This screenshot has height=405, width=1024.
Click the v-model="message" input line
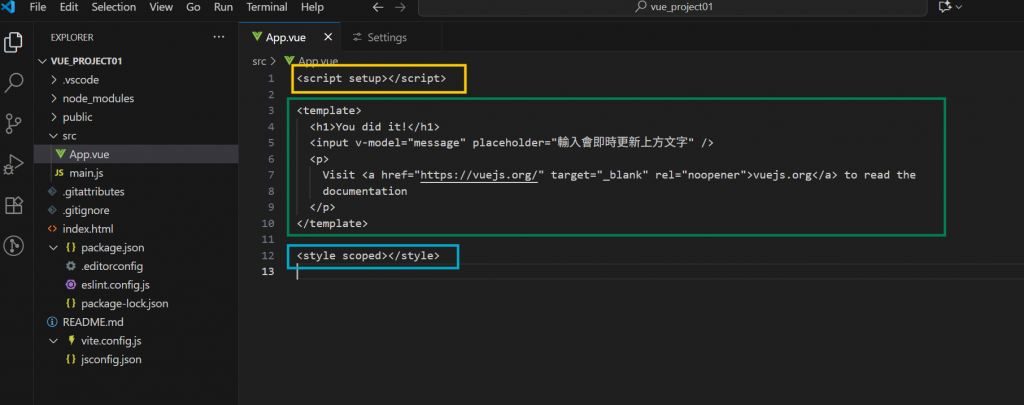click(x=511, y=142)
